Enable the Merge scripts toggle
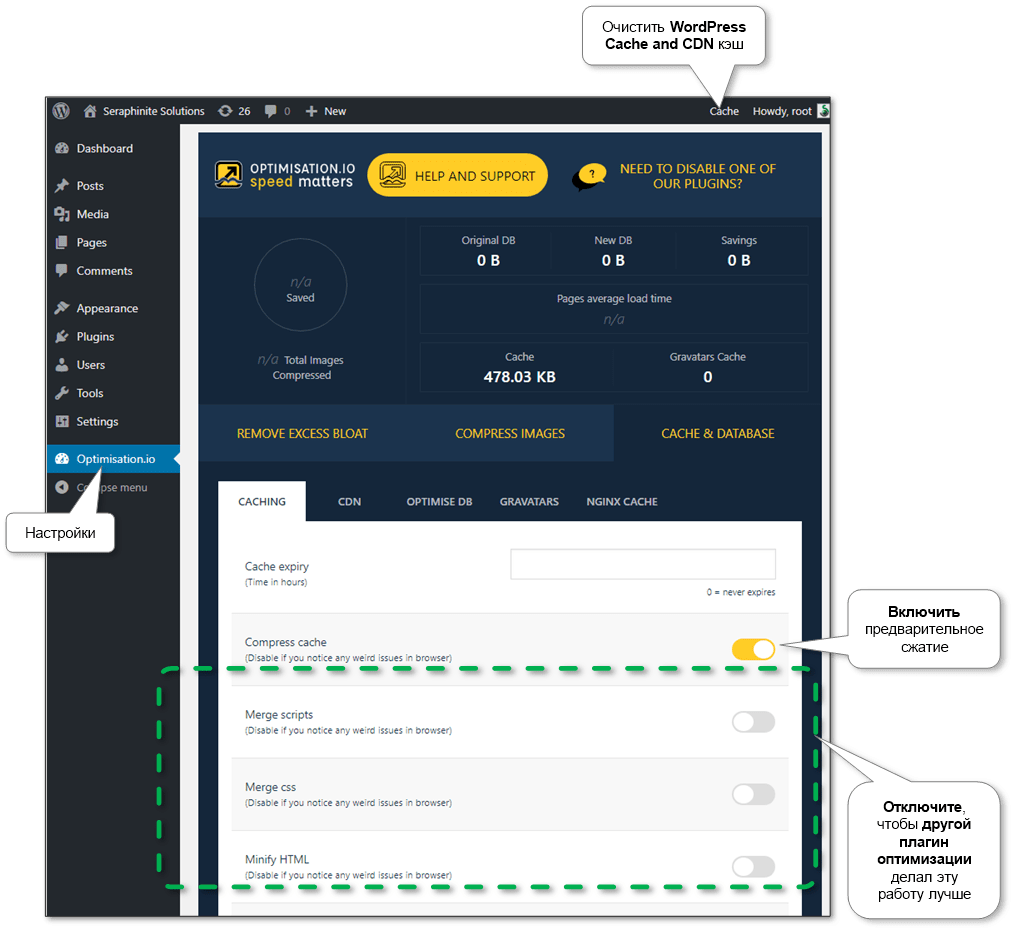The image size is (1012, 931). 753,722
